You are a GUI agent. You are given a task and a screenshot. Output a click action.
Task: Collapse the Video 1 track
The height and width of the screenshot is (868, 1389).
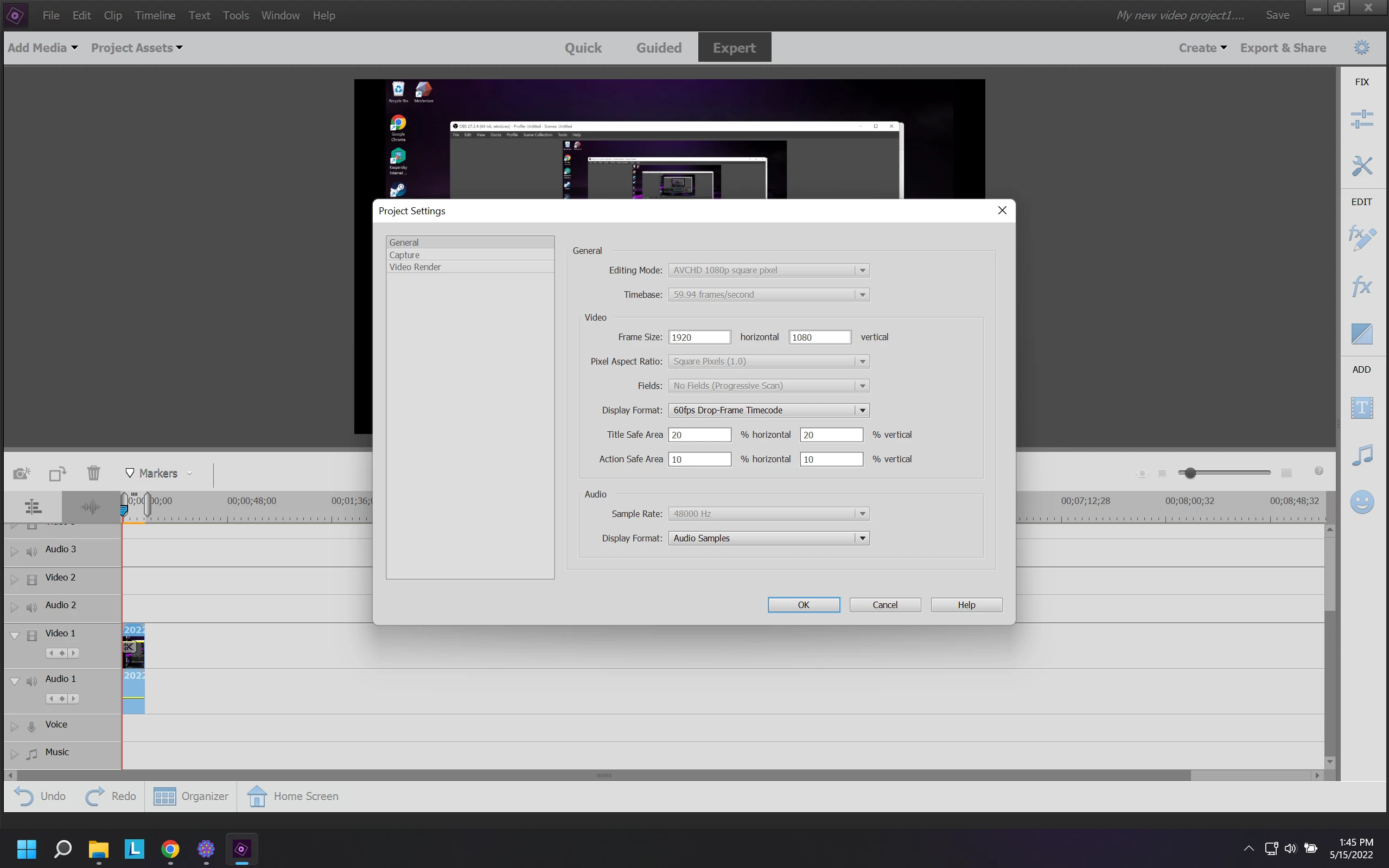[15, 635]
